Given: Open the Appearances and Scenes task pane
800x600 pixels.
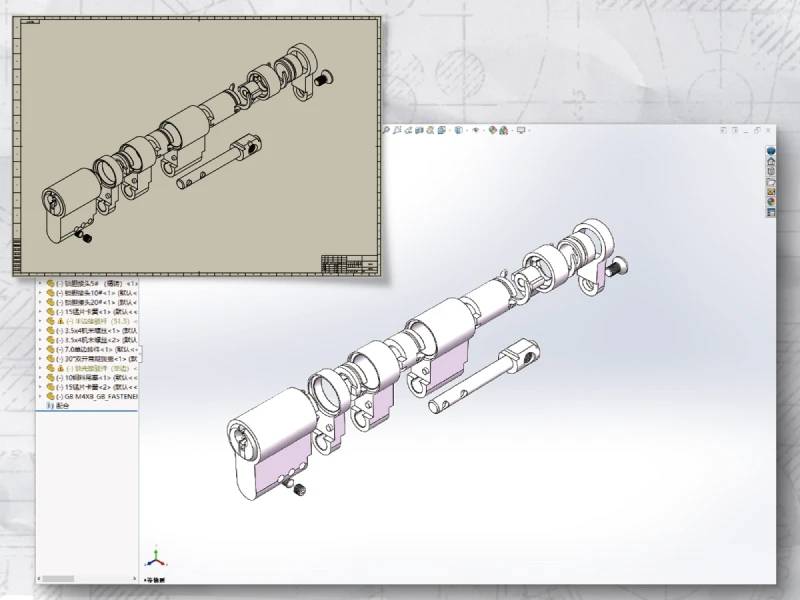Looking at the screenshot, I should [772, 202].
